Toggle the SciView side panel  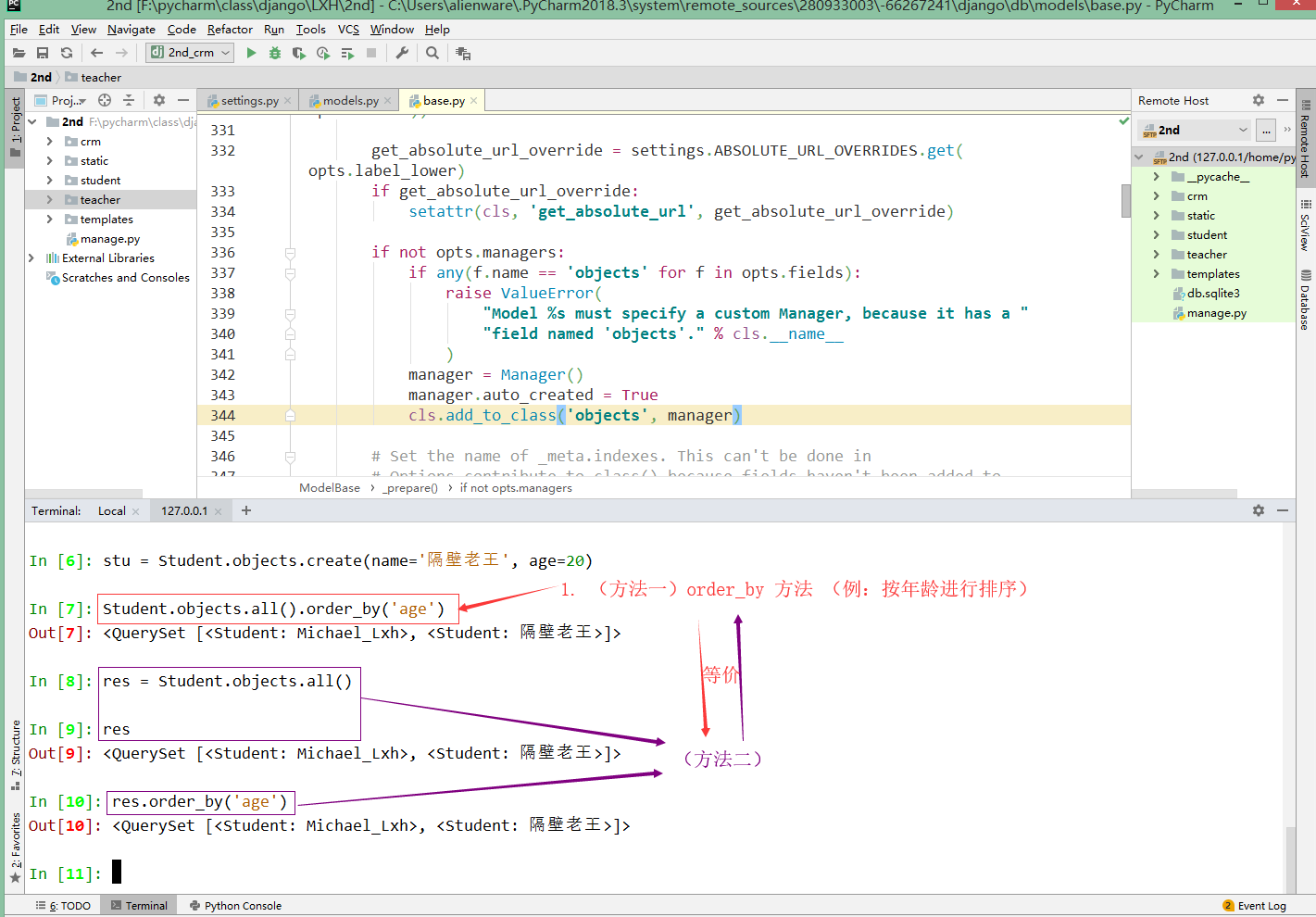tap(1305, 225)
